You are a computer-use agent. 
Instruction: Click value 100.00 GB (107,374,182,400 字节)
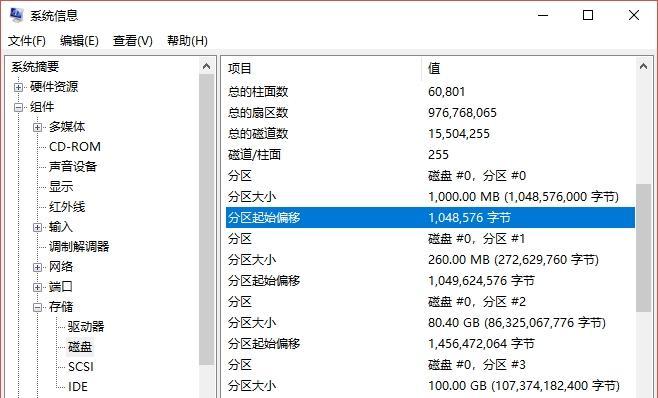click(x=524, y=386)
